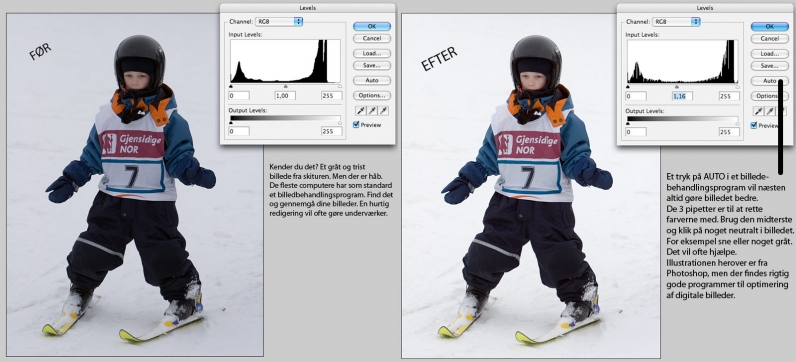This screenshot has width=796, height=362.
Task: Open the Channel RGB dropdown in FØR dialog
Action: click(279, 21)
